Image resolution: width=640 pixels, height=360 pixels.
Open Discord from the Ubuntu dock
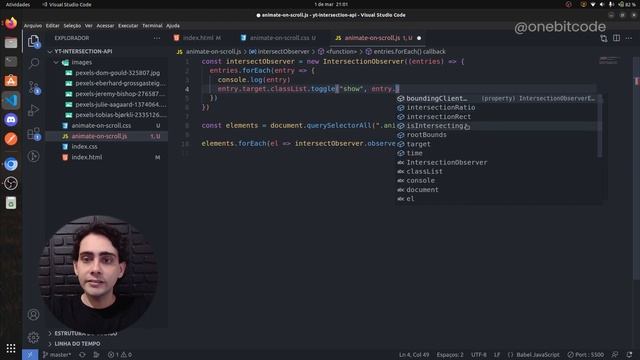11,120
